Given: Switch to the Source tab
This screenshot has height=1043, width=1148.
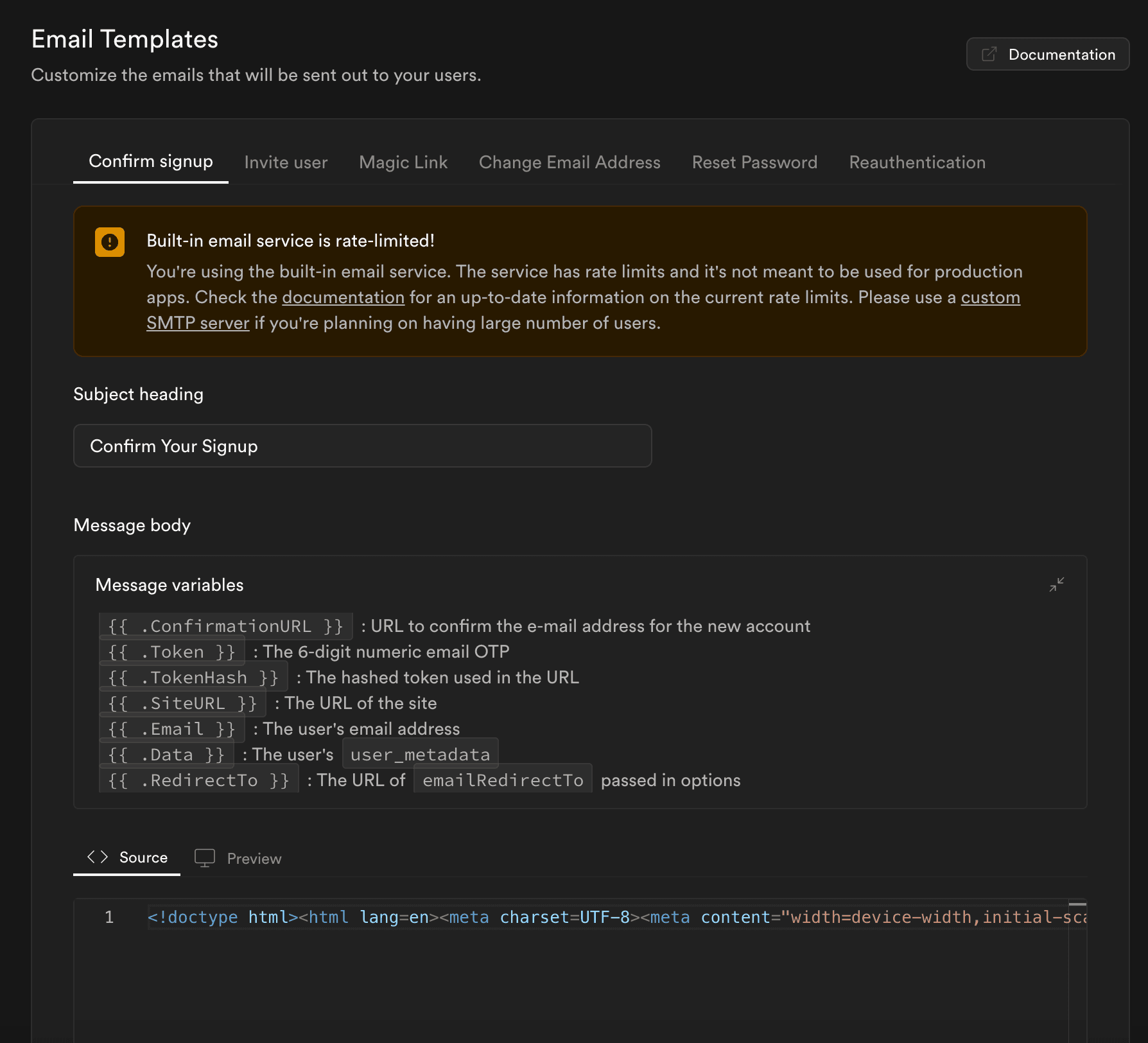Looking at the screenshot, I should 126,857.
